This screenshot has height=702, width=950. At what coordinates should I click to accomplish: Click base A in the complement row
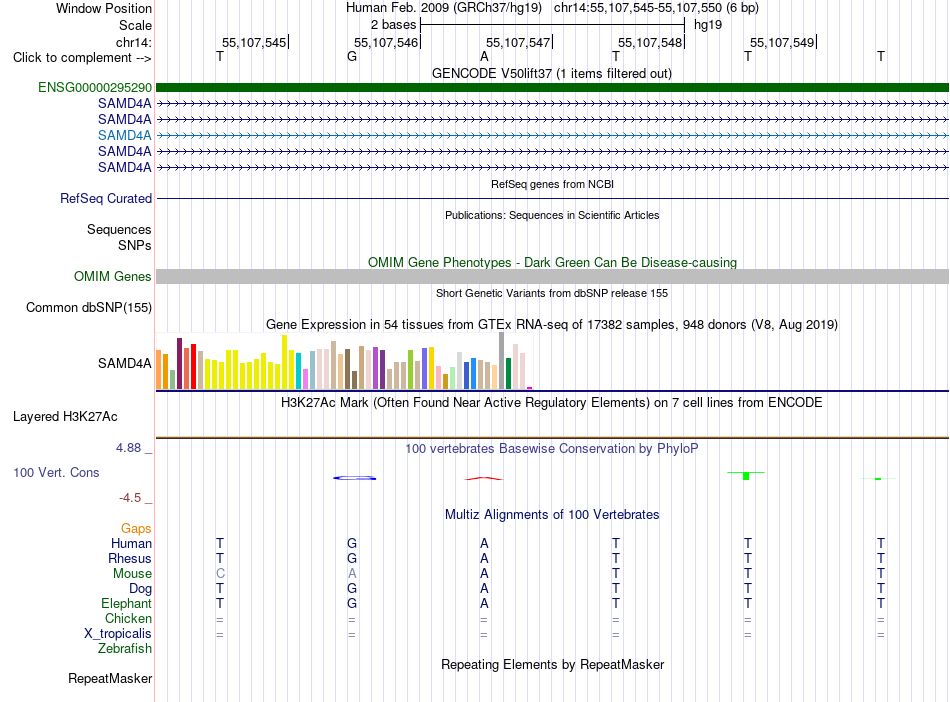[x=484, y=57]
